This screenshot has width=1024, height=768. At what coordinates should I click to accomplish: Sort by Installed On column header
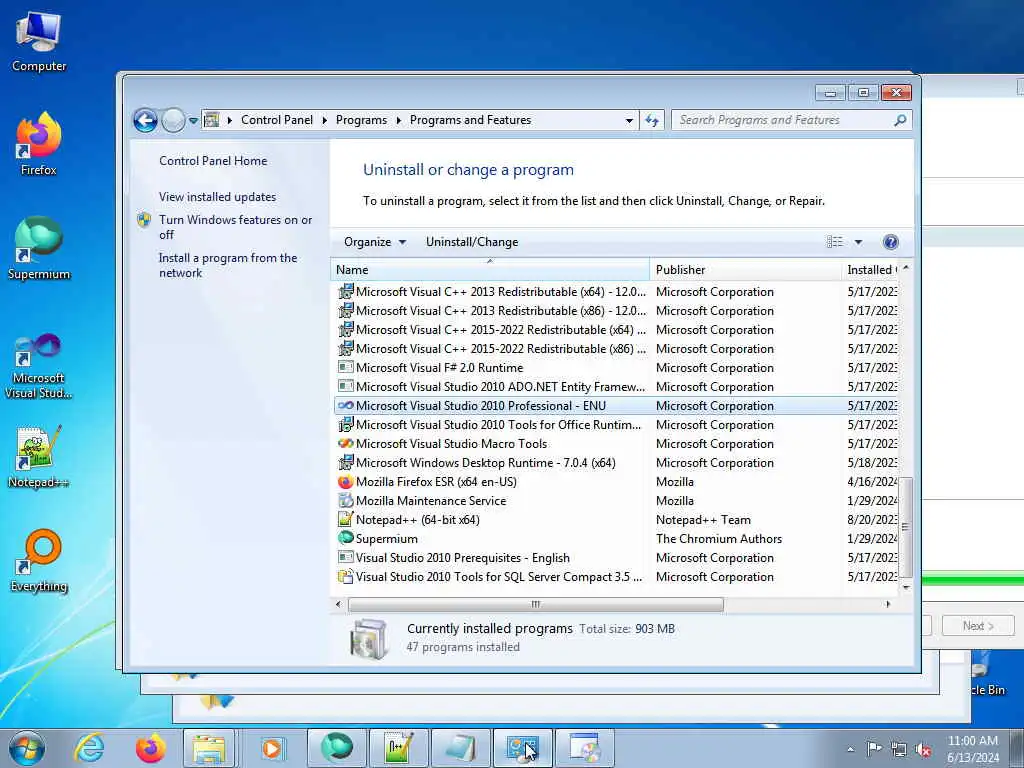click(871, 270)
